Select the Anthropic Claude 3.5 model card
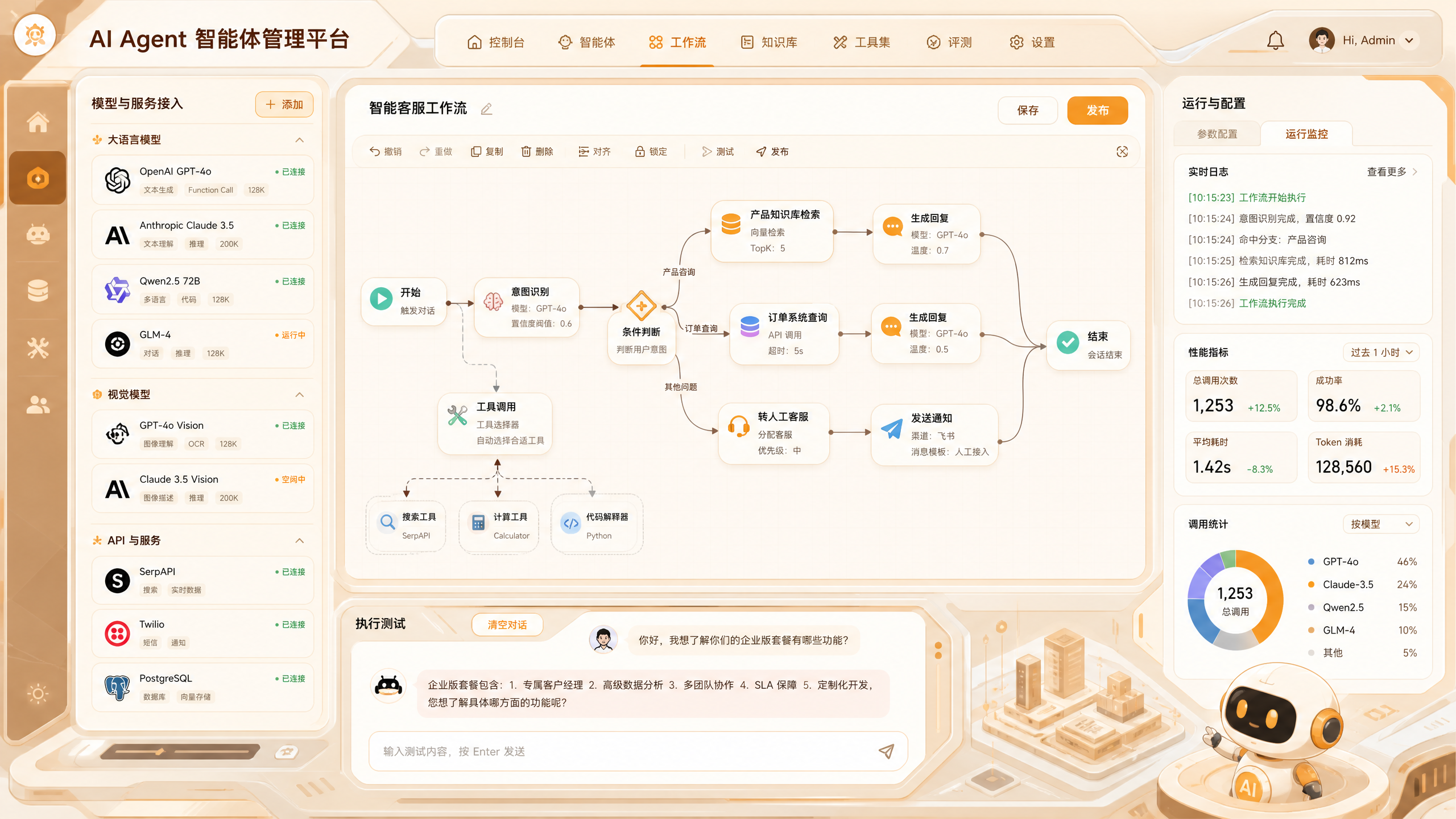 pyautogui.click(x=202, y=234)
